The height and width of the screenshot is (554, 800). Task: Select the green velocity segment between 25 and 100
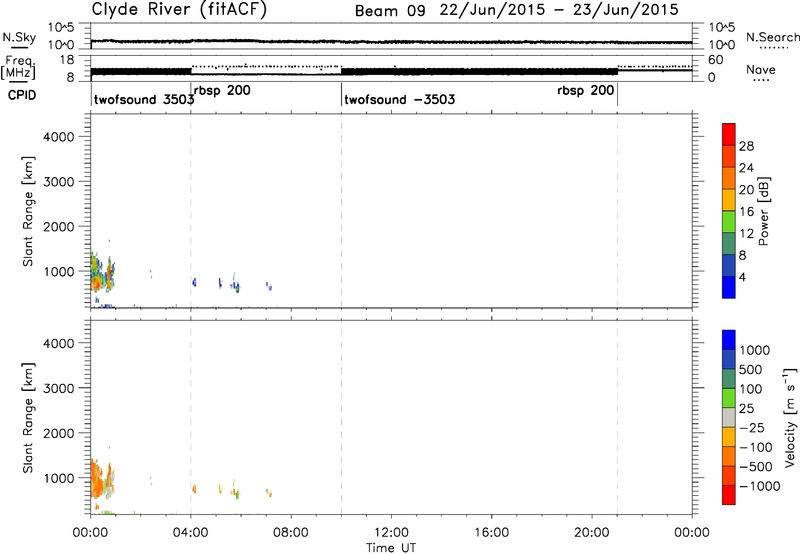(x=729, y=398)
